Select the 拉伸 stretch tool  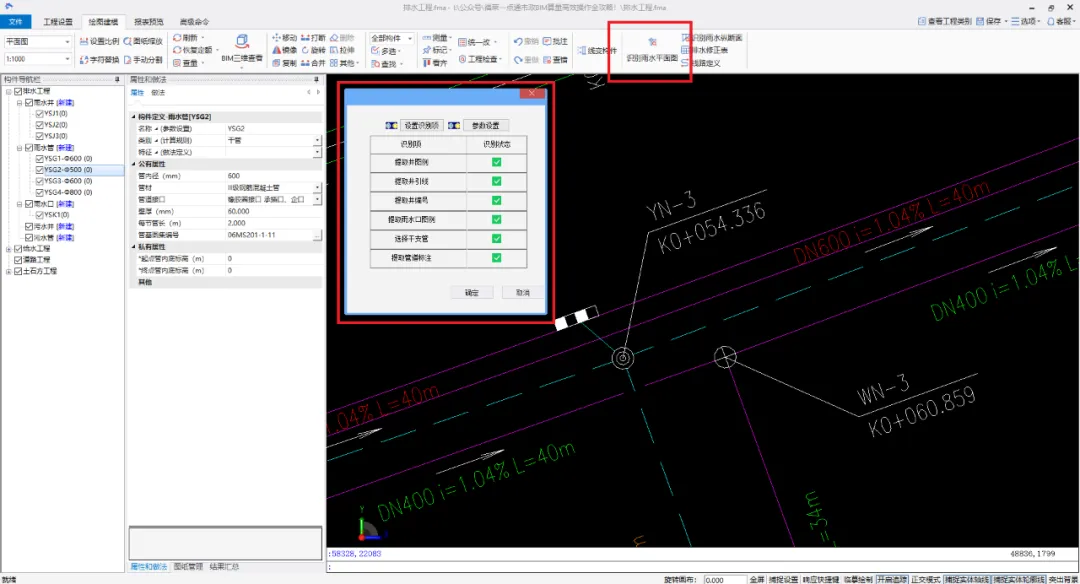point(342,50)
